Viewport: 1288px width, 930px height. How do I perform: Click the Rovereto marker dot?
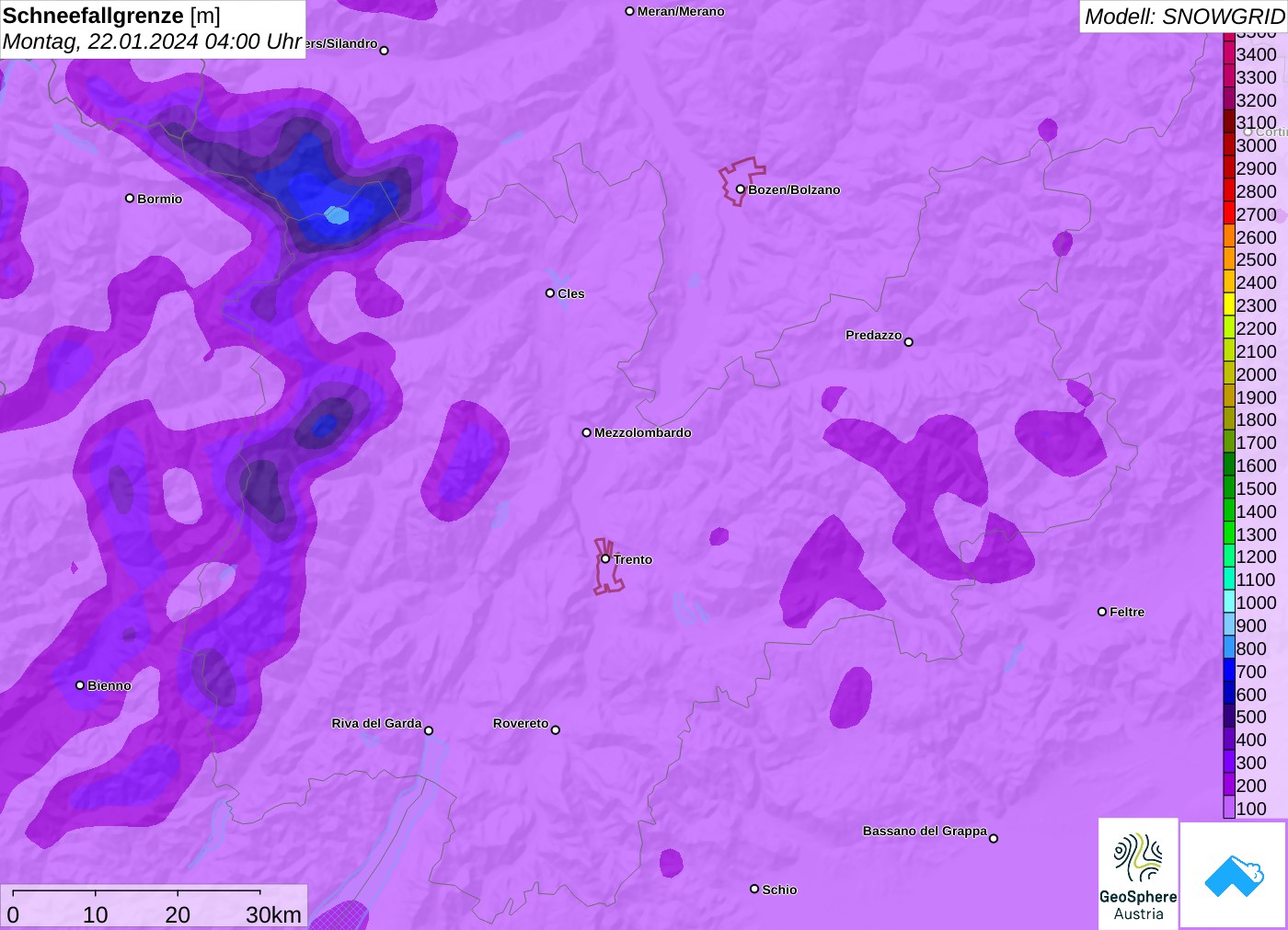[x=556, y=730]
